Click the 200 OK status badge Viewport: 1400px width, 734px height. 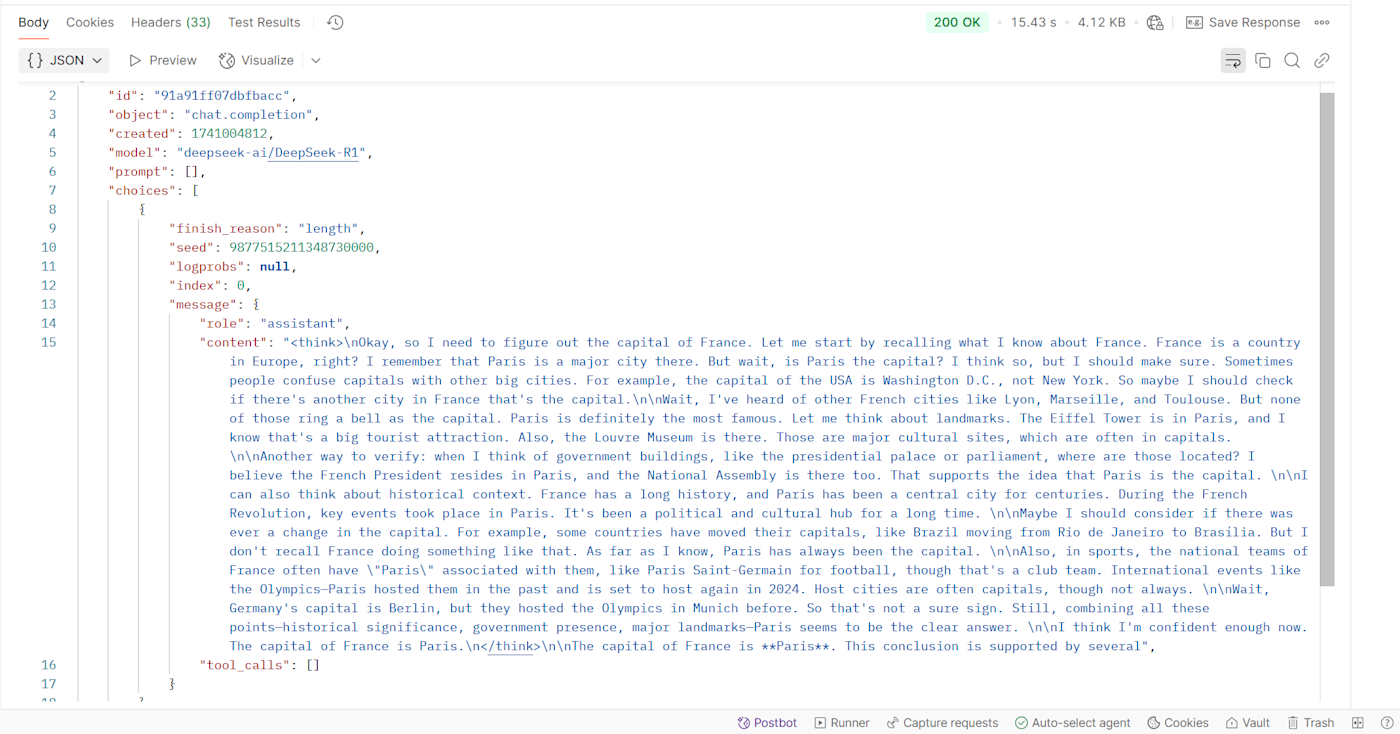point(957,22)
